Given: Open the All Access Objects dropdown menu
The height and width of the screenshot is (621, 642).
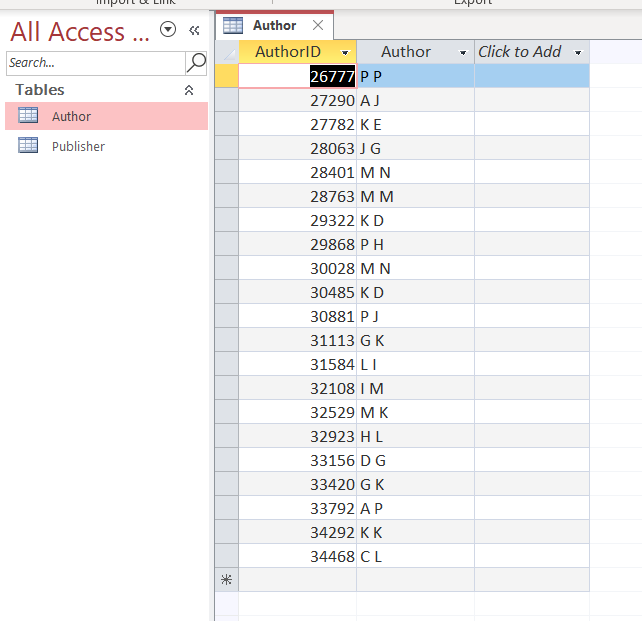Looking at the screenshot, I should point(168,31).
